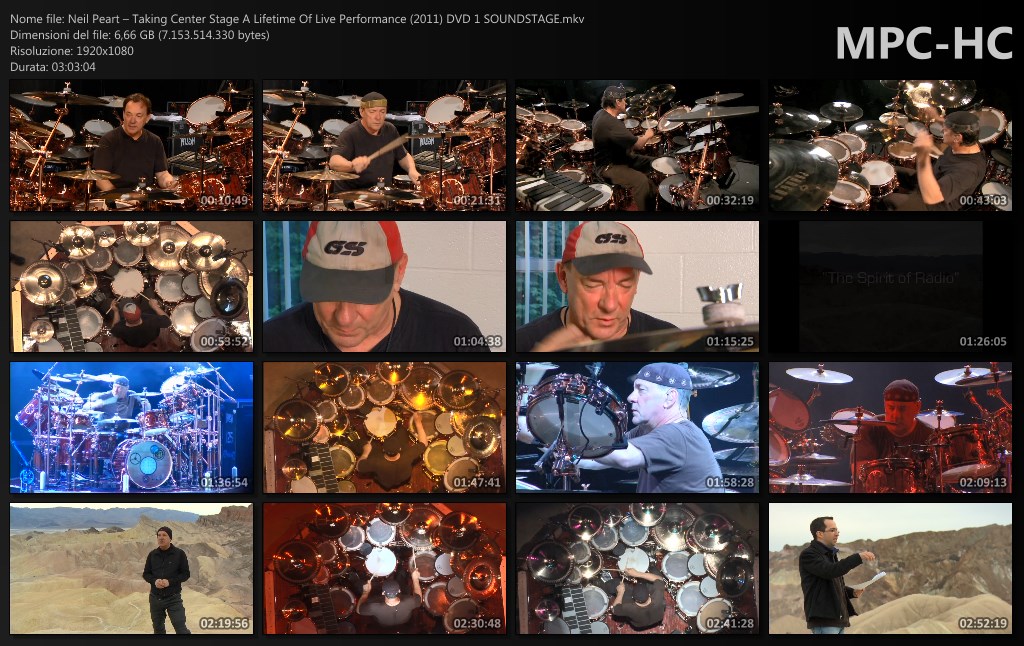Select the red-lit drummer thumbnail 02:09:13
1024x646 pixels.
click(x=890, y=428)
